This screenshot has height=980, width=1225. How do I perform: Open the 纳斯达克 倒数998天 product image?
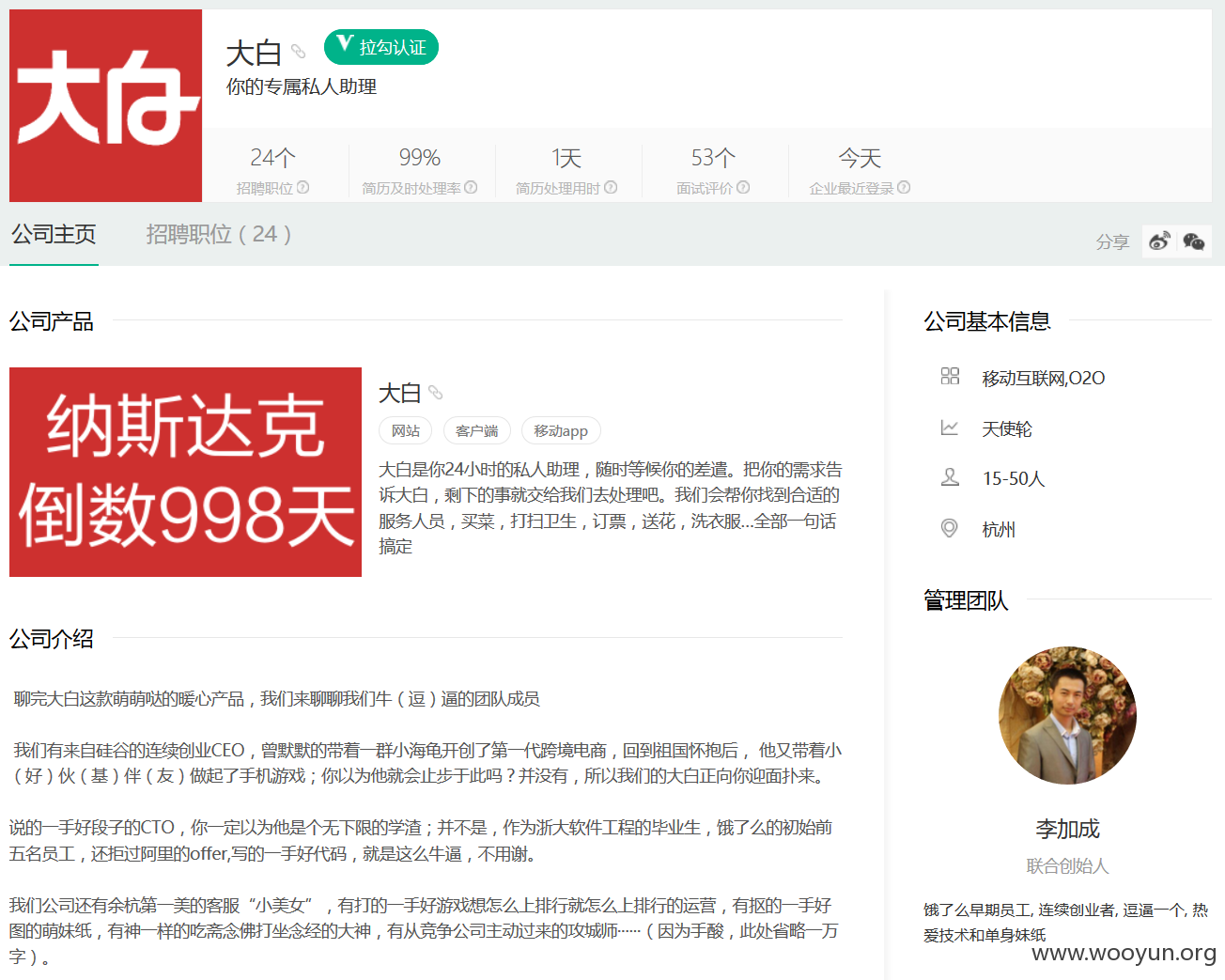(x=185, y=472)
